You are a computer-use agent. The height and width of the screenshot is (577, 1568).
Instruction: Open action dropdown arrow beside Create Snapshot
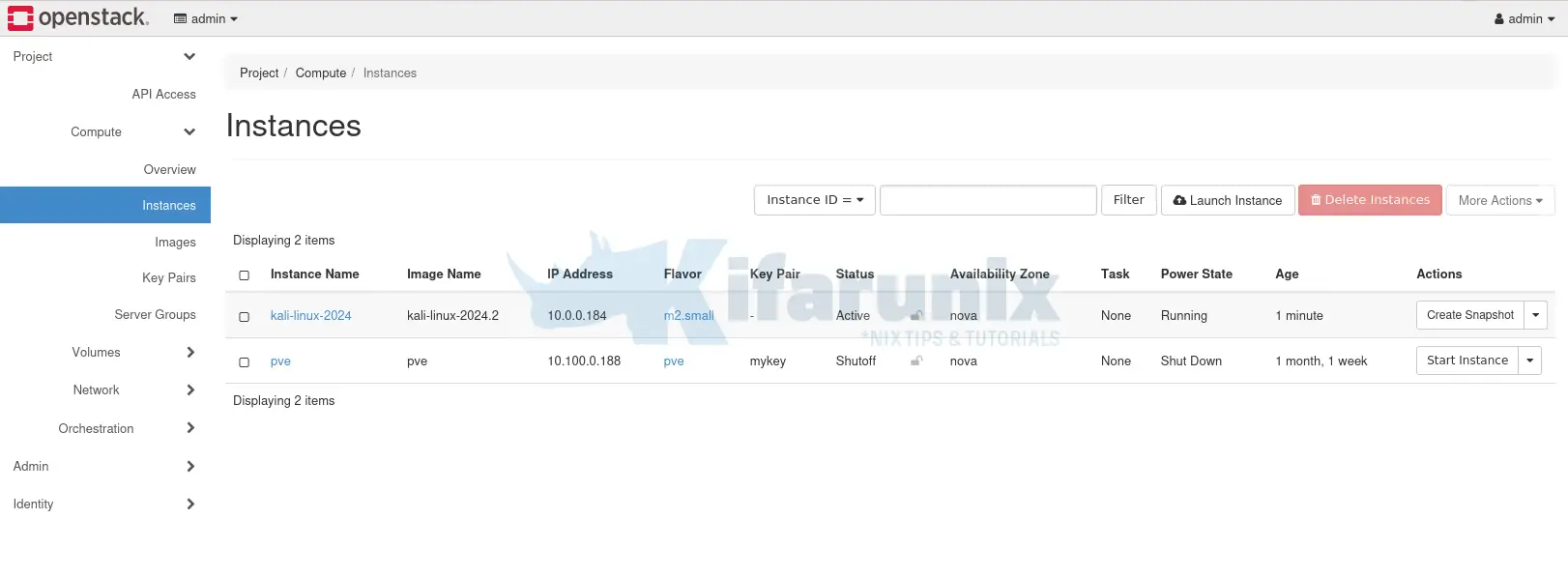click(1535, 315)
